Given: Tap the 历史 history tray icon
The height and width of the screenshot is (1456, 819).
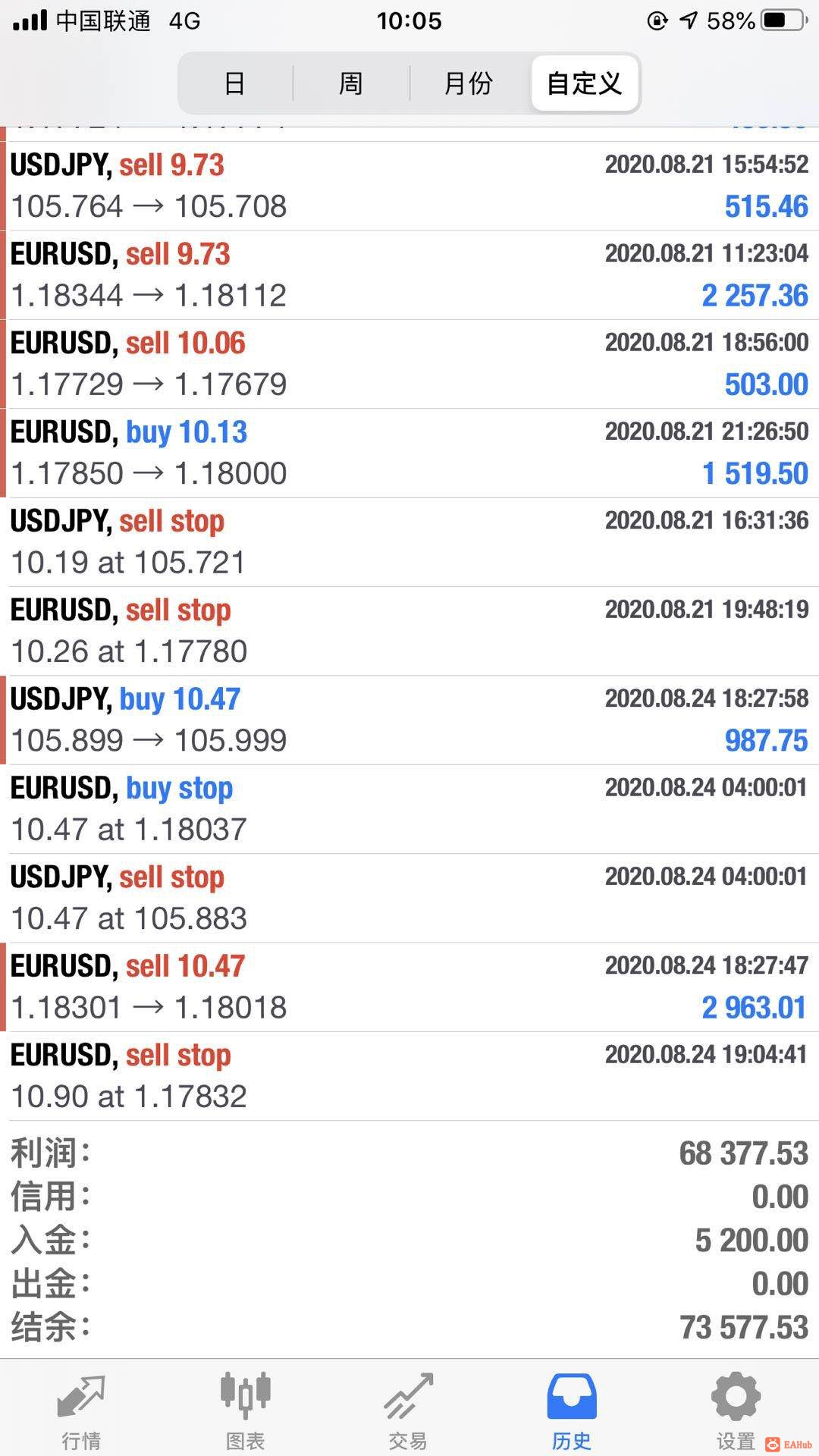Looking at the screenshot, I should point(572,1397).
